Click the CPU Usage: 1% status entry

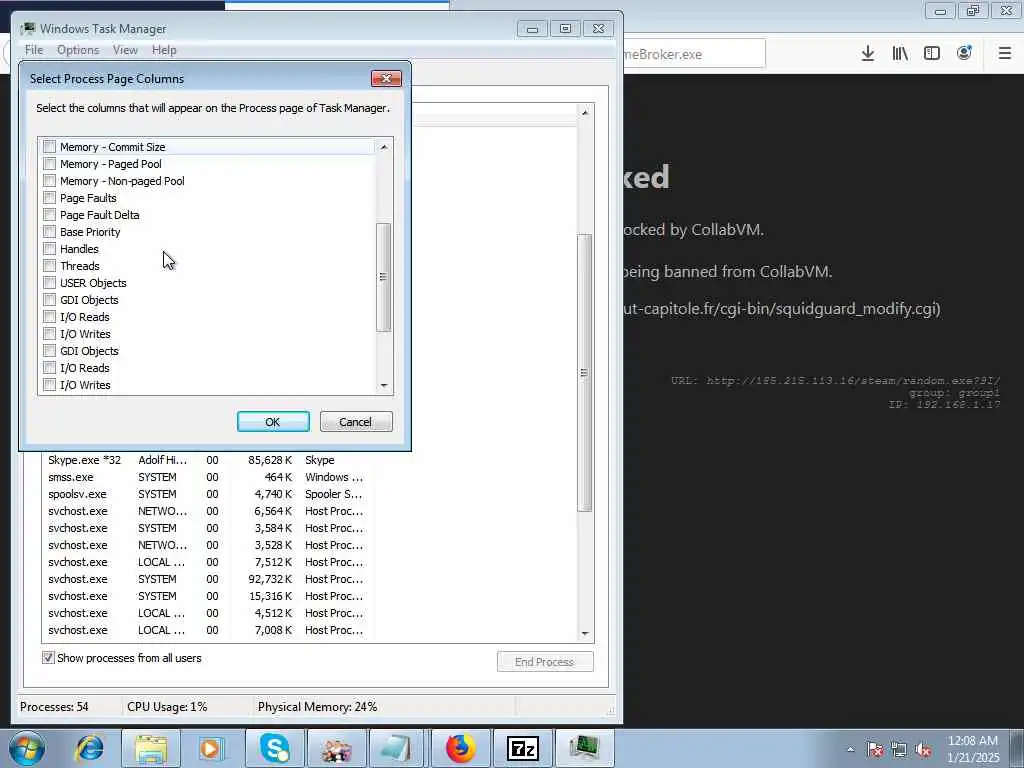(x=167, y=707)
